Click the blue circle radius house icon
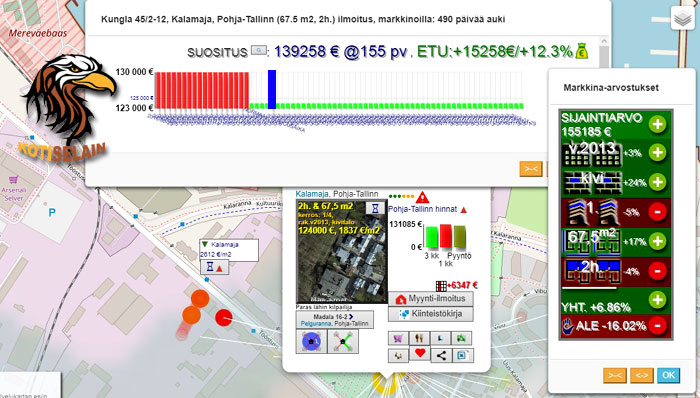 click(x=311, y=342)
